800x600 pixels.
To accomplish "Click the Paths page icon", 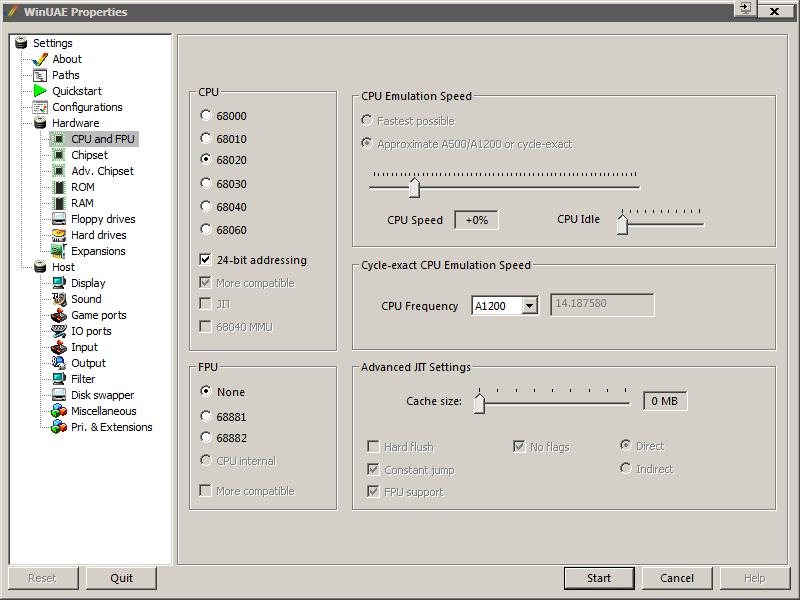I will tap(40, 76).
